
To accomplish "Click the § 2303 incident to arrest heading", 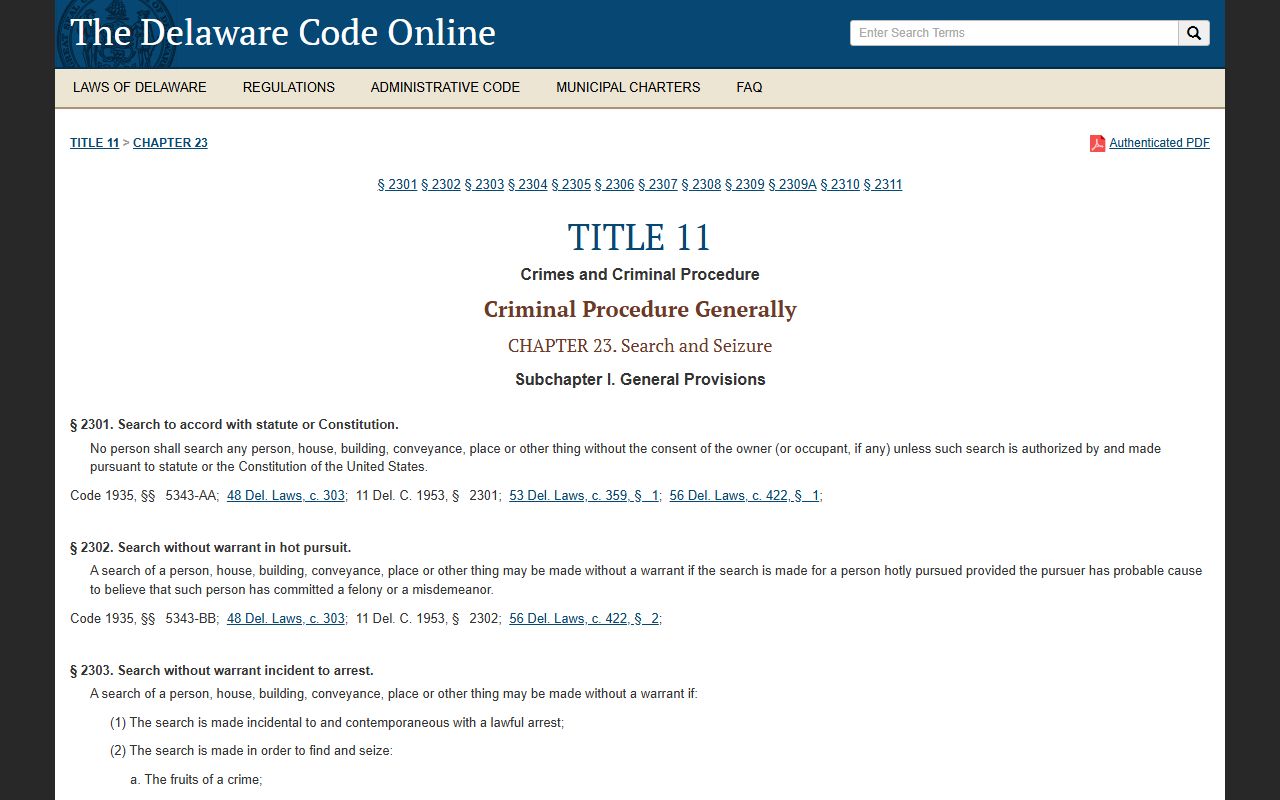I will (222, 670).
